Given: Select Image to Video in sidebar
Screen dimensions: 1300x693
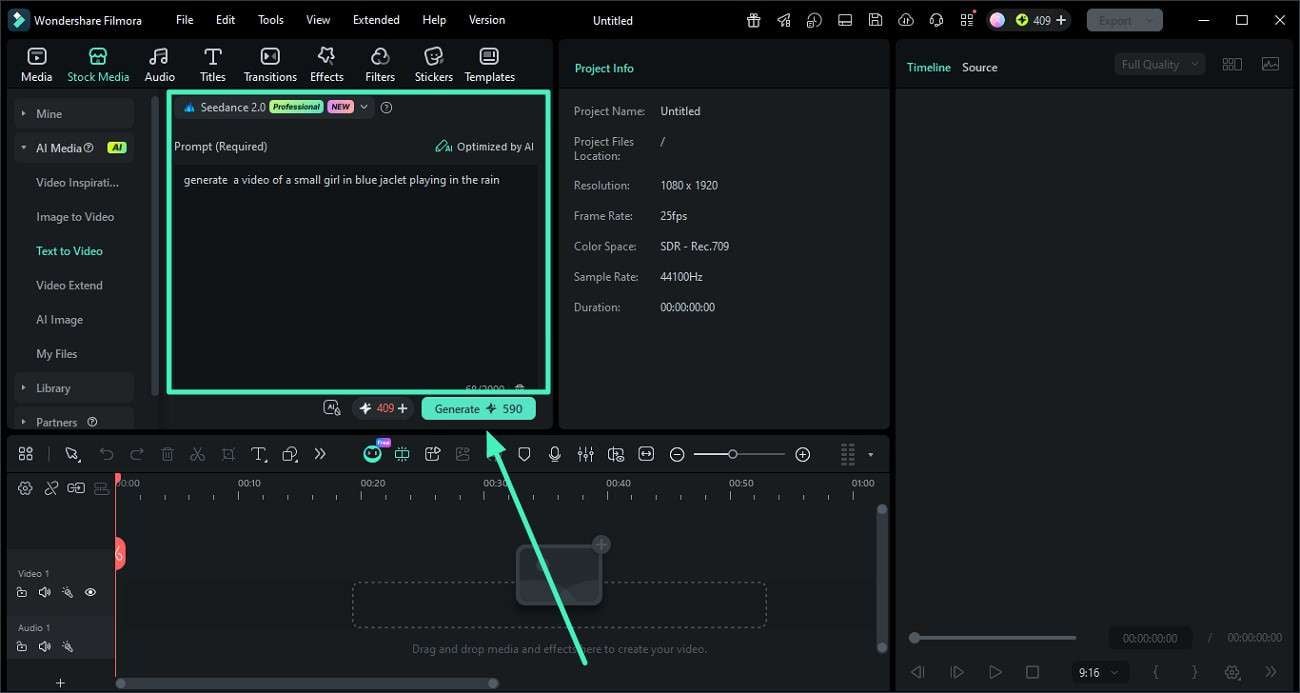Looking at the screenshot, I should coord(75,217).
